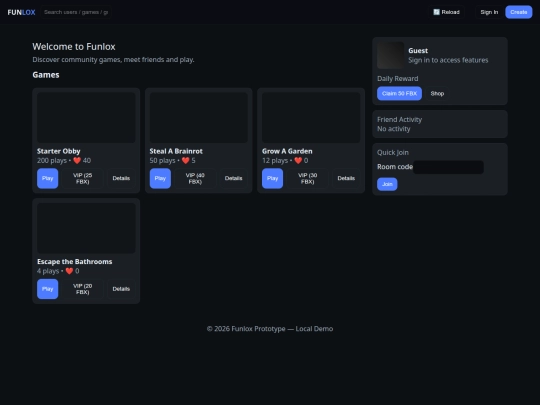View Details of Escape the Bathrooms
540x405 pixels.
pyautogui.click(x=121, y=289)
